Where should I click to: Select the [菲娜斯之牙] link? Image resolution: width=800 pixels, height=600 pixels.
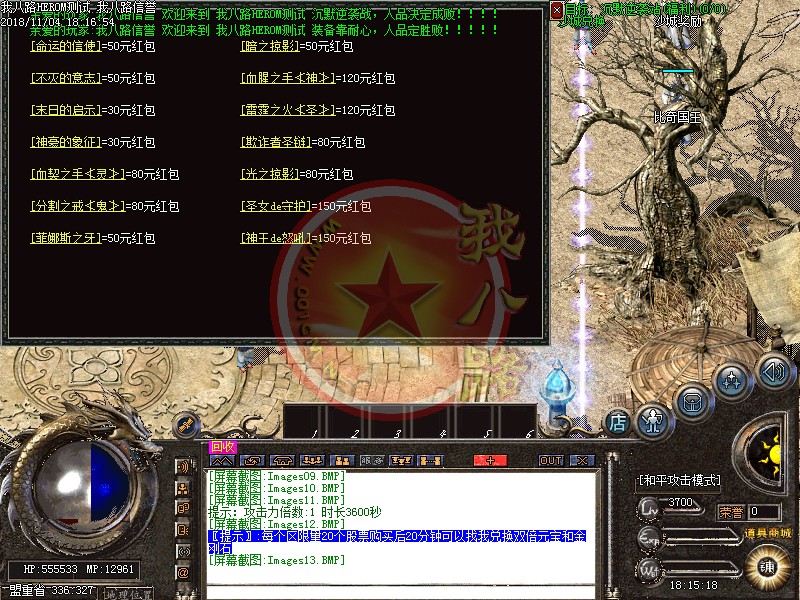[66, 238]
